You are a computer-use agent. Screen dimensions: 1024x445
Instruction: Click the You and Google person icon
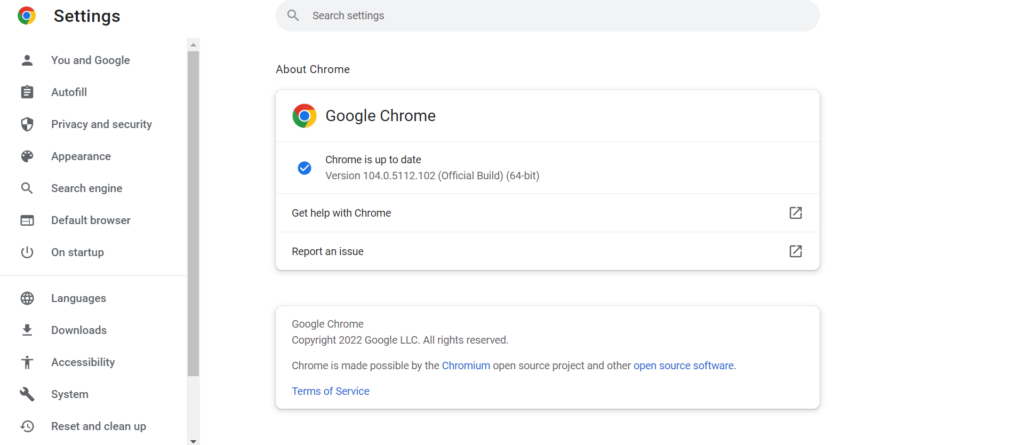click(x=27, y=60)
